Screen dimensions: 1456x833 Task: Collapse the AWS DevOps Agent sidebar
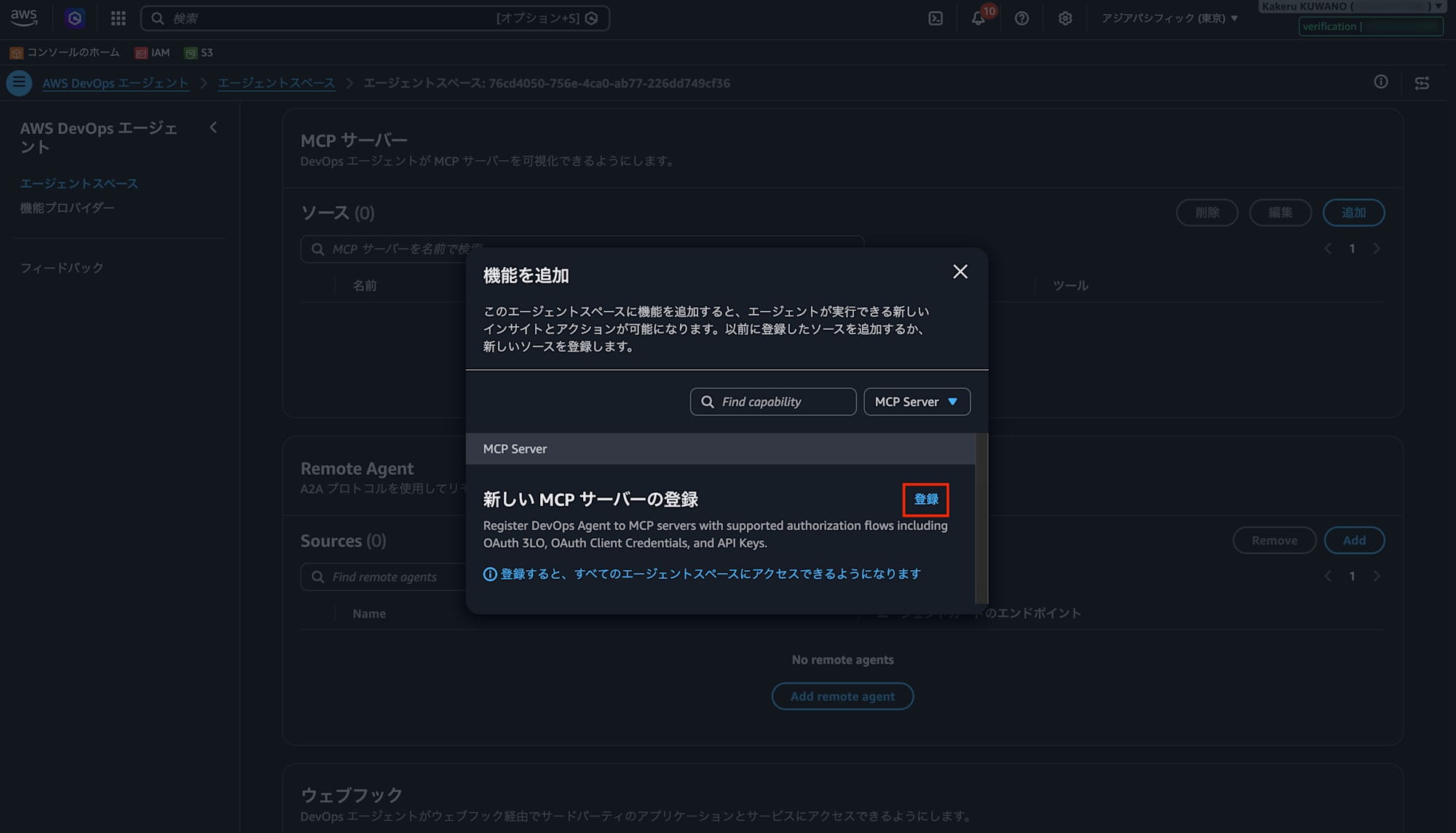pyautogui.click(x=213, y=127)
